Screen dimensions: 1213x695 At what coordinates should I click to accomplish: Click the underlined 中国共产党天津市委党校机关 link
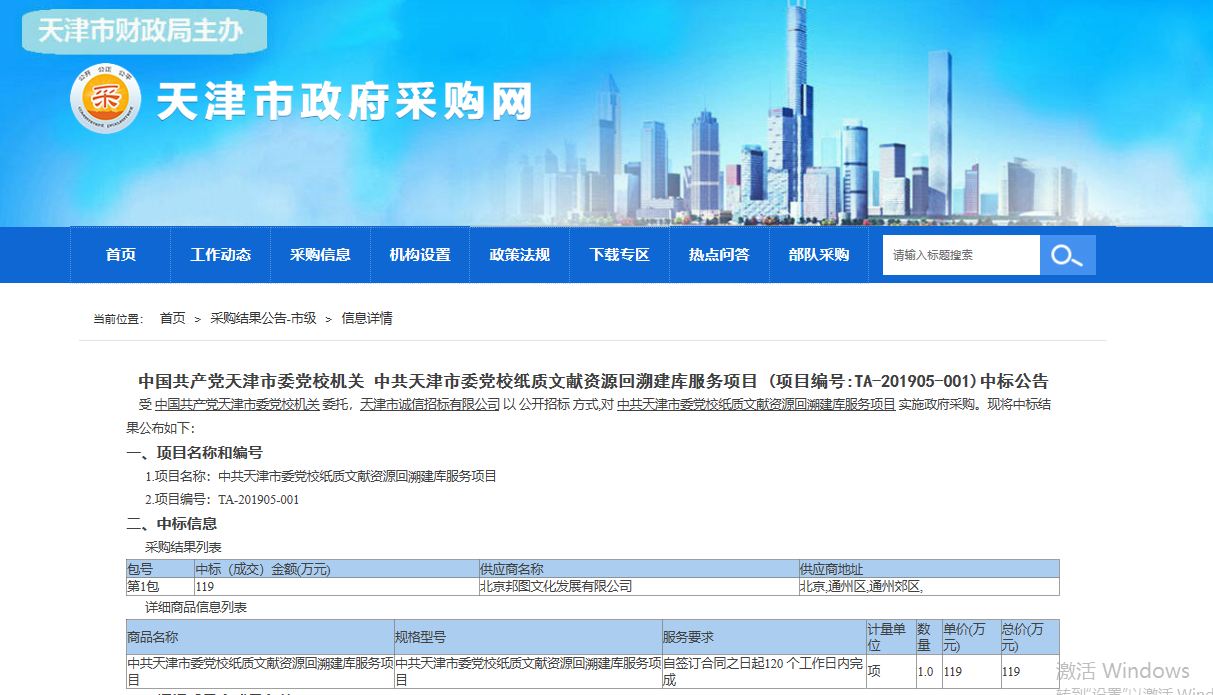[237, 405]
